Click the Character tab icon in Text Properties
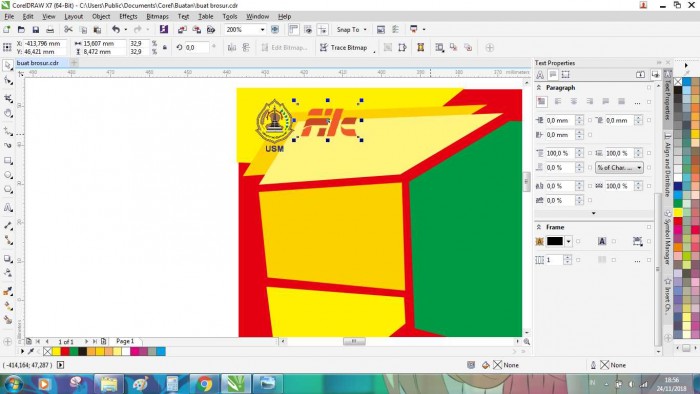The image size is (700, 394). [540, 75]
